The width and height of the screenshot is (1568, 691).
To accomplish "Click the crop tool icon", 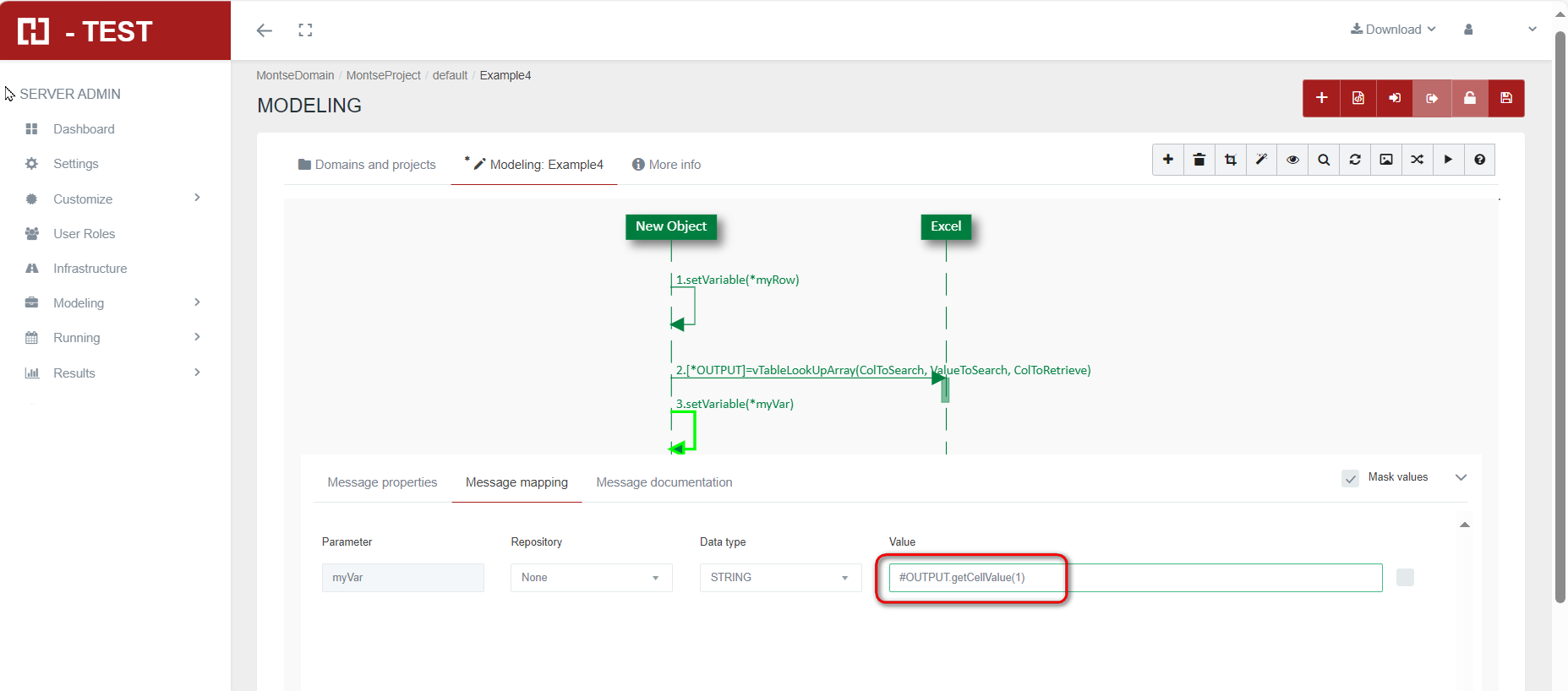I will click(1230, 160).
